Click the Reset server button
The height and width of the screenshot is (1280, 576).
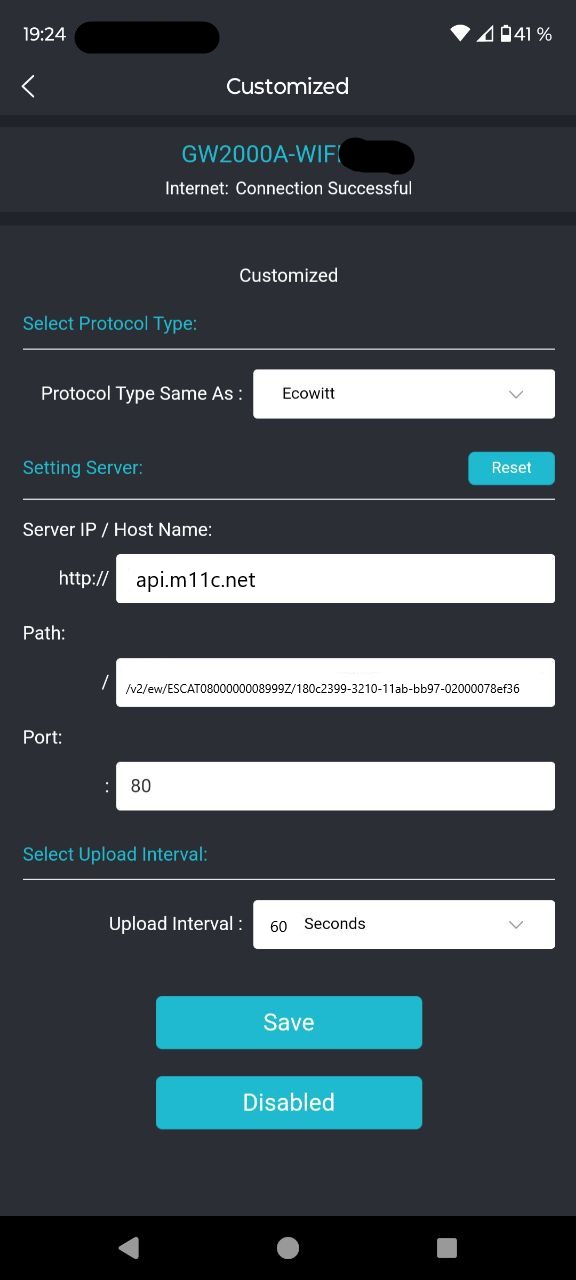(511, 468)
